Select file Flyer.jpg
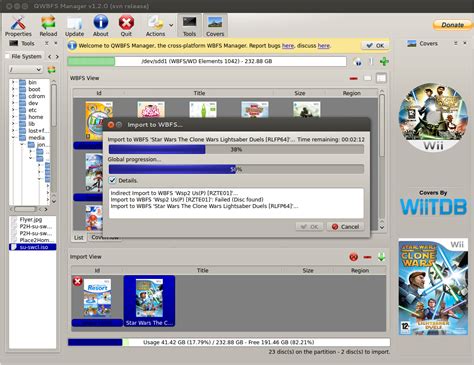The image size is (474, 365). tap(31, 219)
